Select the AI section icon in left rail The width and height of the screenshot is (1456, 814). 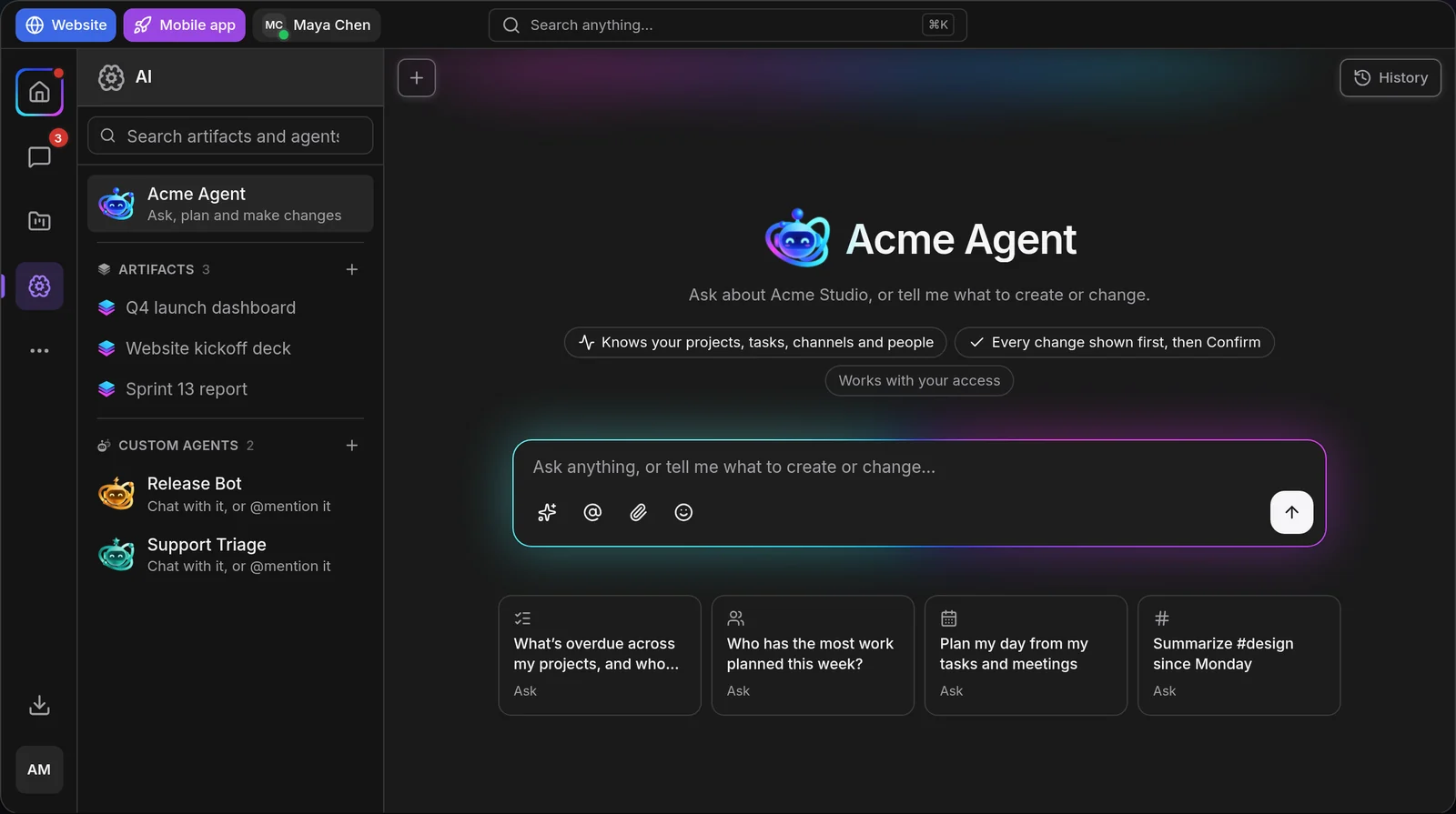click(x=39, y=286)
